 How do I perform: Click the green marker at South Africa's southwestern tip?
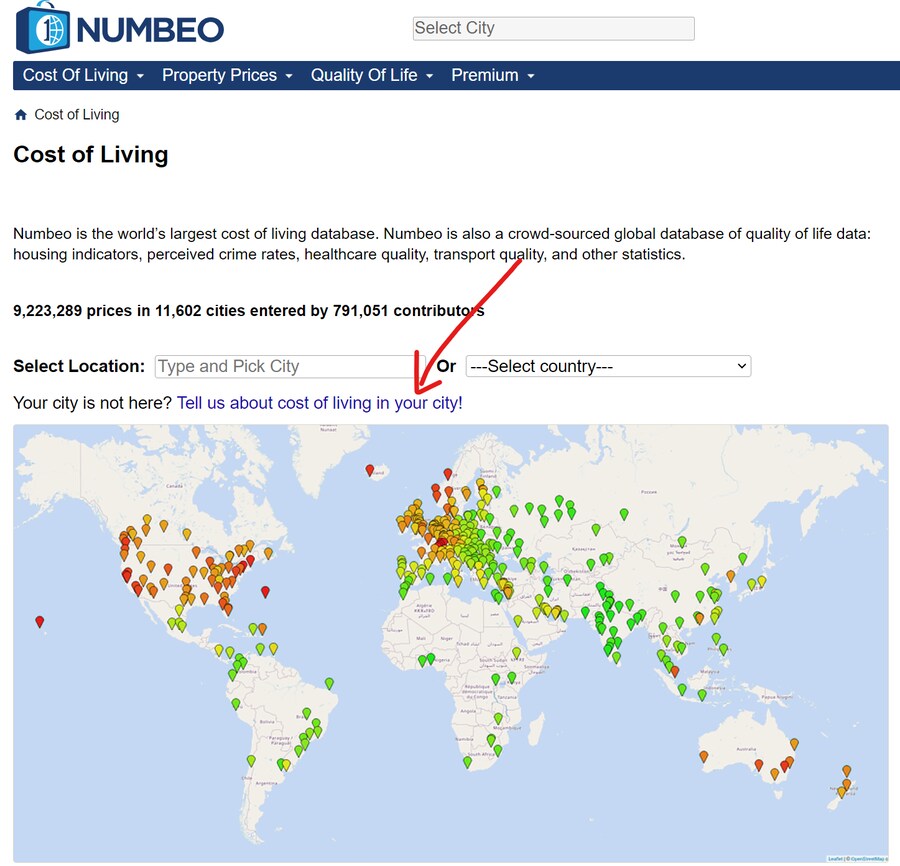467,762
